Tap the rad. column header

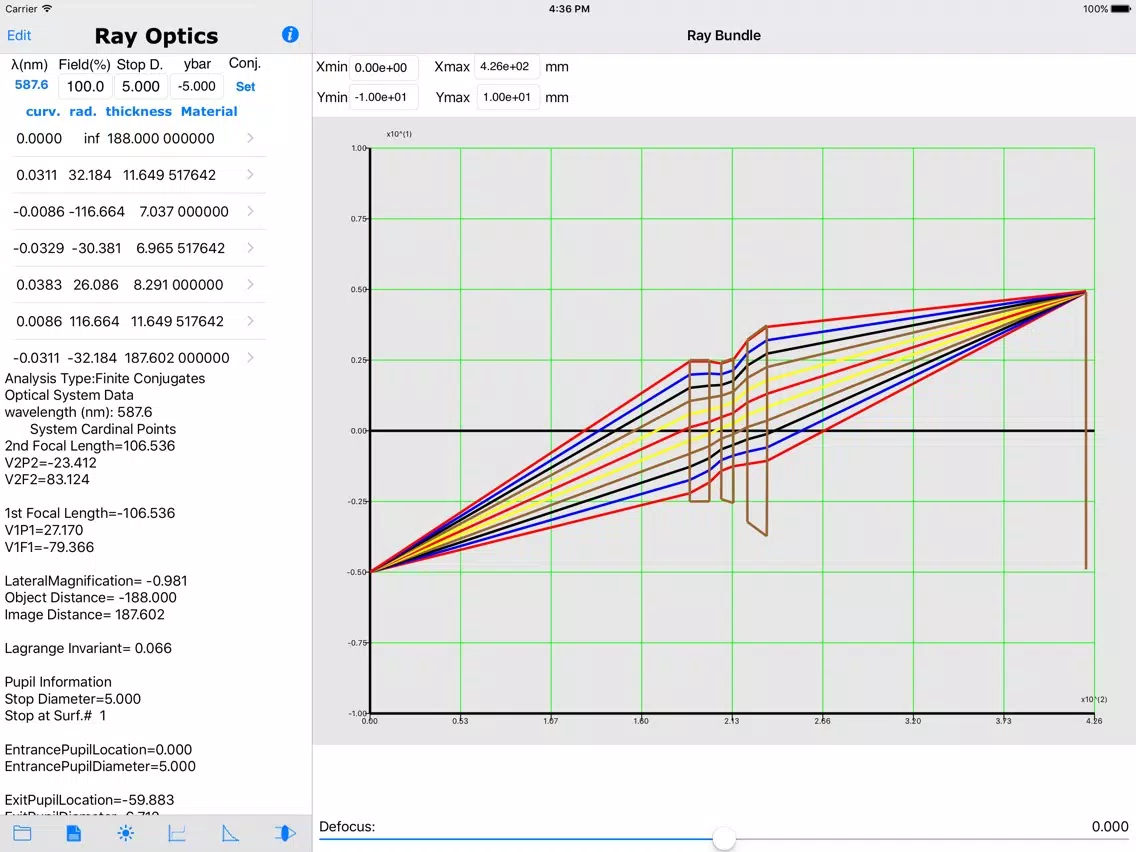[83, 111]
